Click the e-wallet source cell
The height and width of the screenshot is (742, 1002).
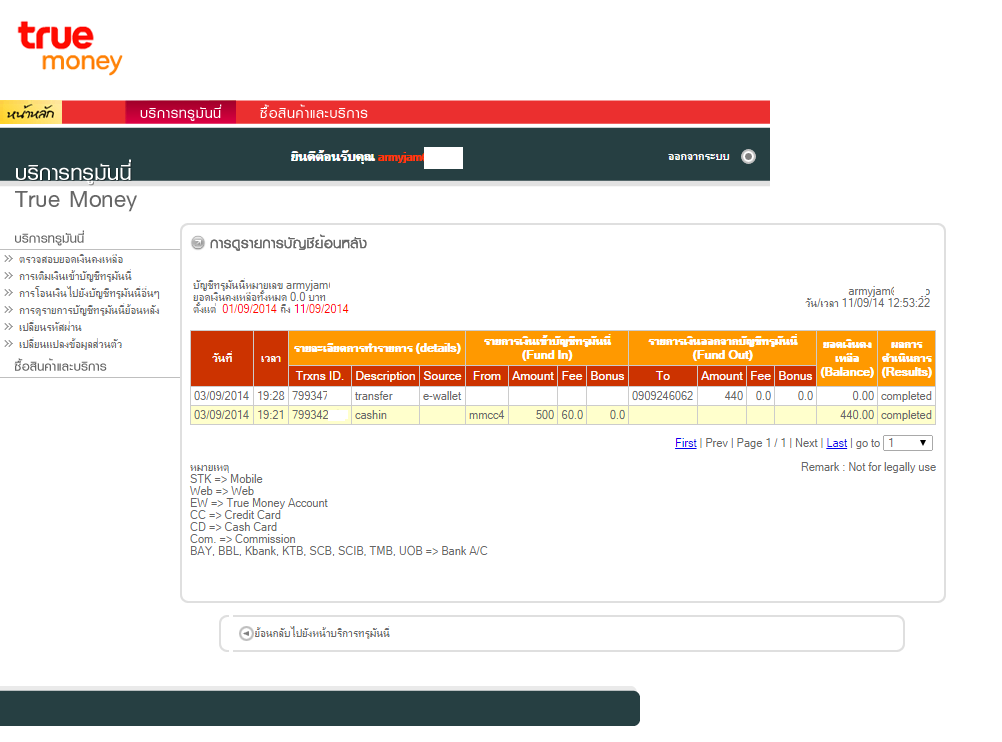tap(442, 396)
